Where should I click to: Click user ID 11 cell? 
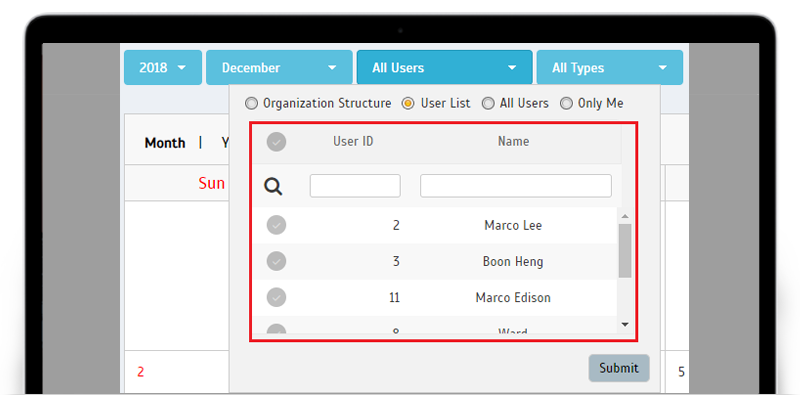(394, 298)
